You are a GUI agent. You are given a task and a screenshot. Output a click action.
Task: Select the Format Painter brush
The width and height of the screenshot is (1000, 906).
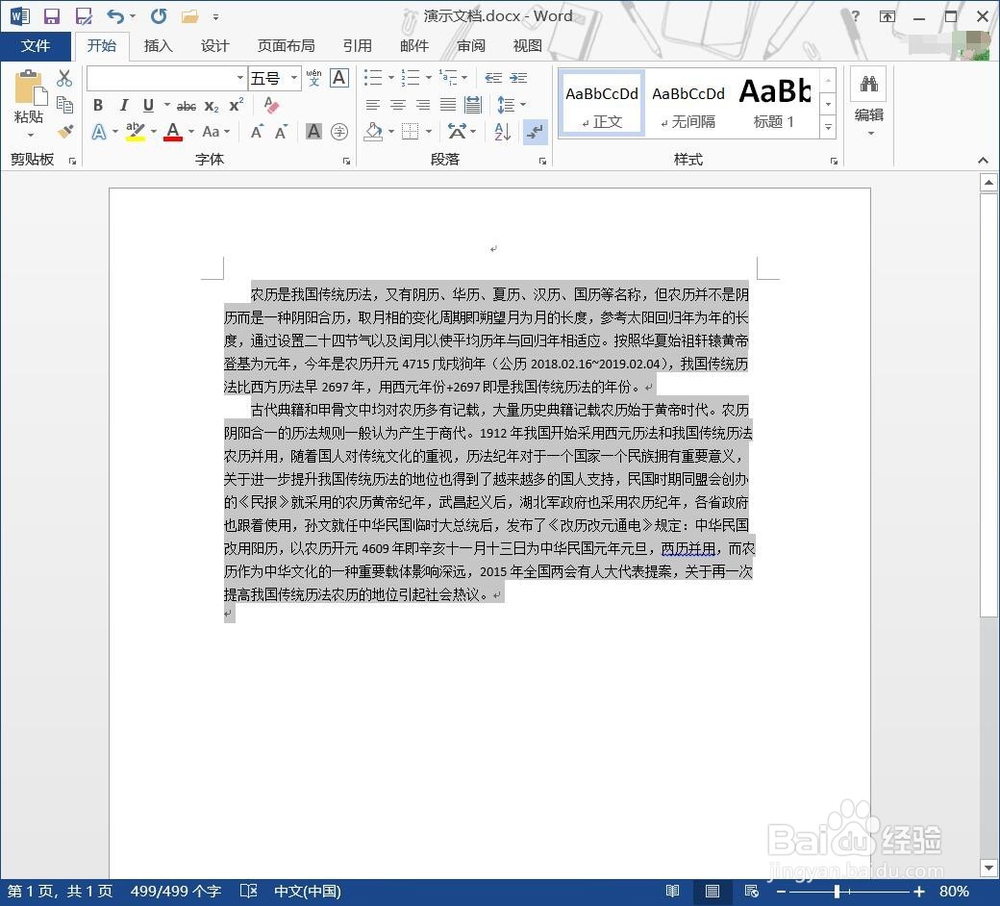tap(64, 131)
